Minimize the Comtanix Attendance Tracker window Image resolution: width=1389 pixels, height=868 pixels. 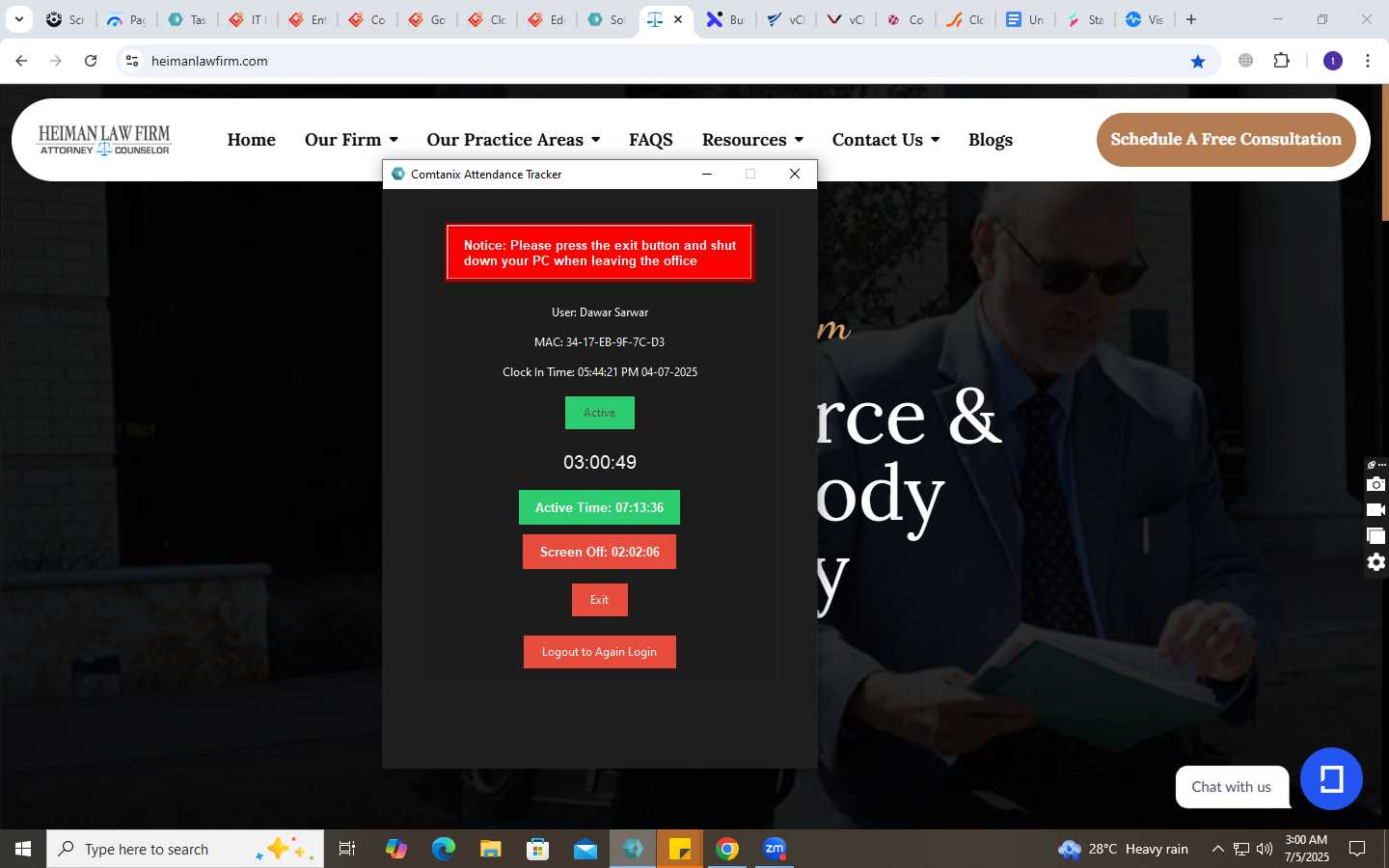tap(706, 174)
